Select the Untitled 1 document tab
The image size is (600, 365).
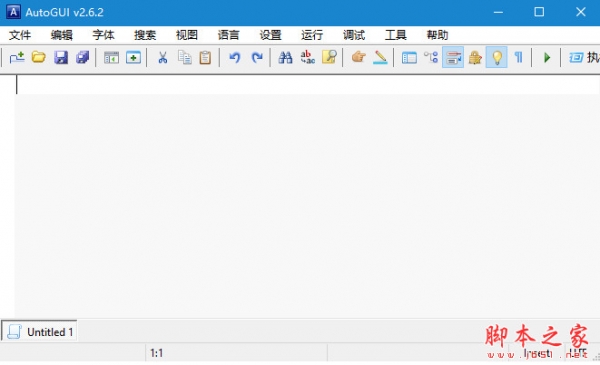point(40,331)
